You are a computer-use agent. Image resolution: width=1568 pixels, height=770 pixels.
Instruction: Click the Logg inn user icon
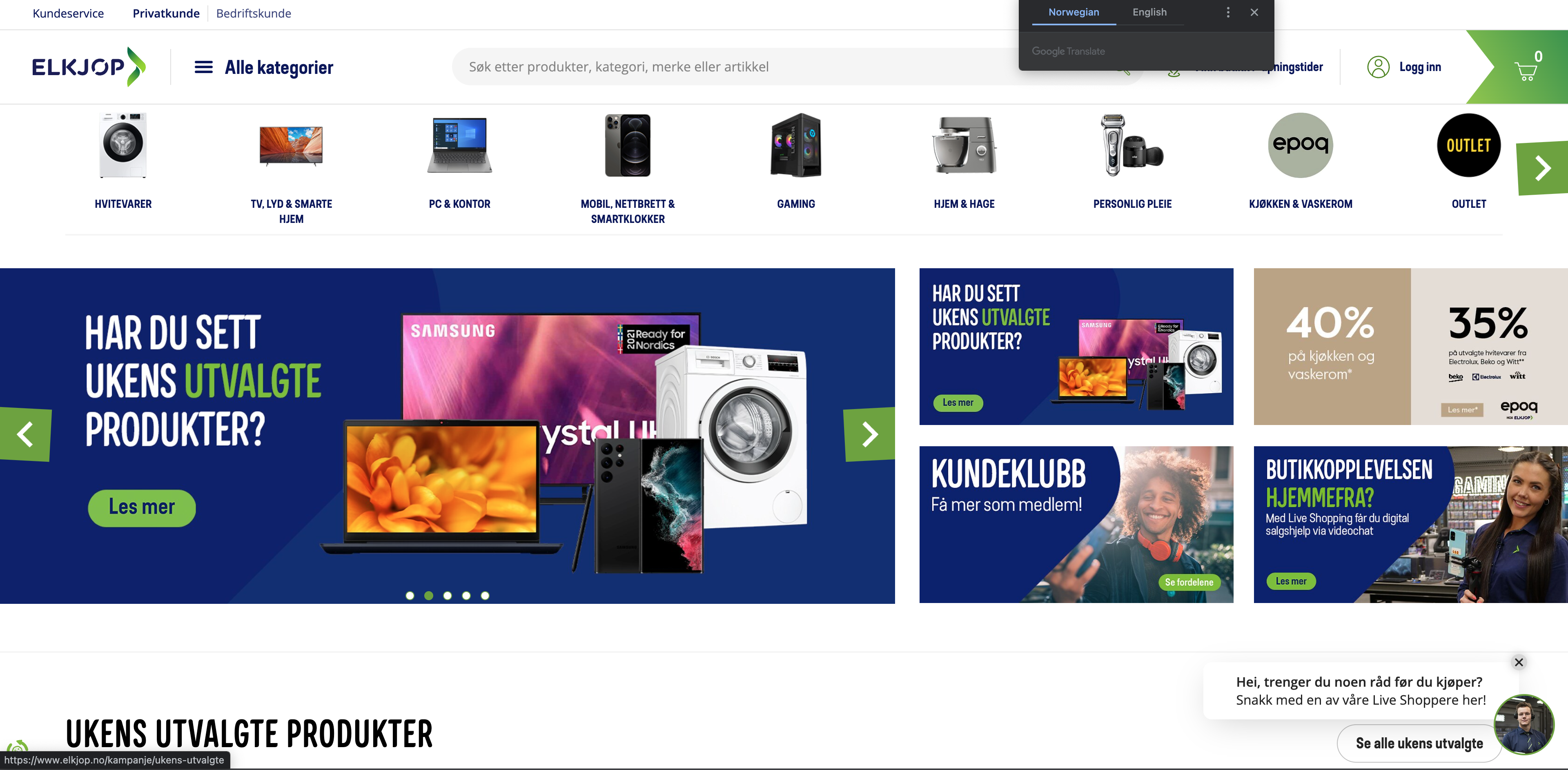click(x=1378, y=67)
